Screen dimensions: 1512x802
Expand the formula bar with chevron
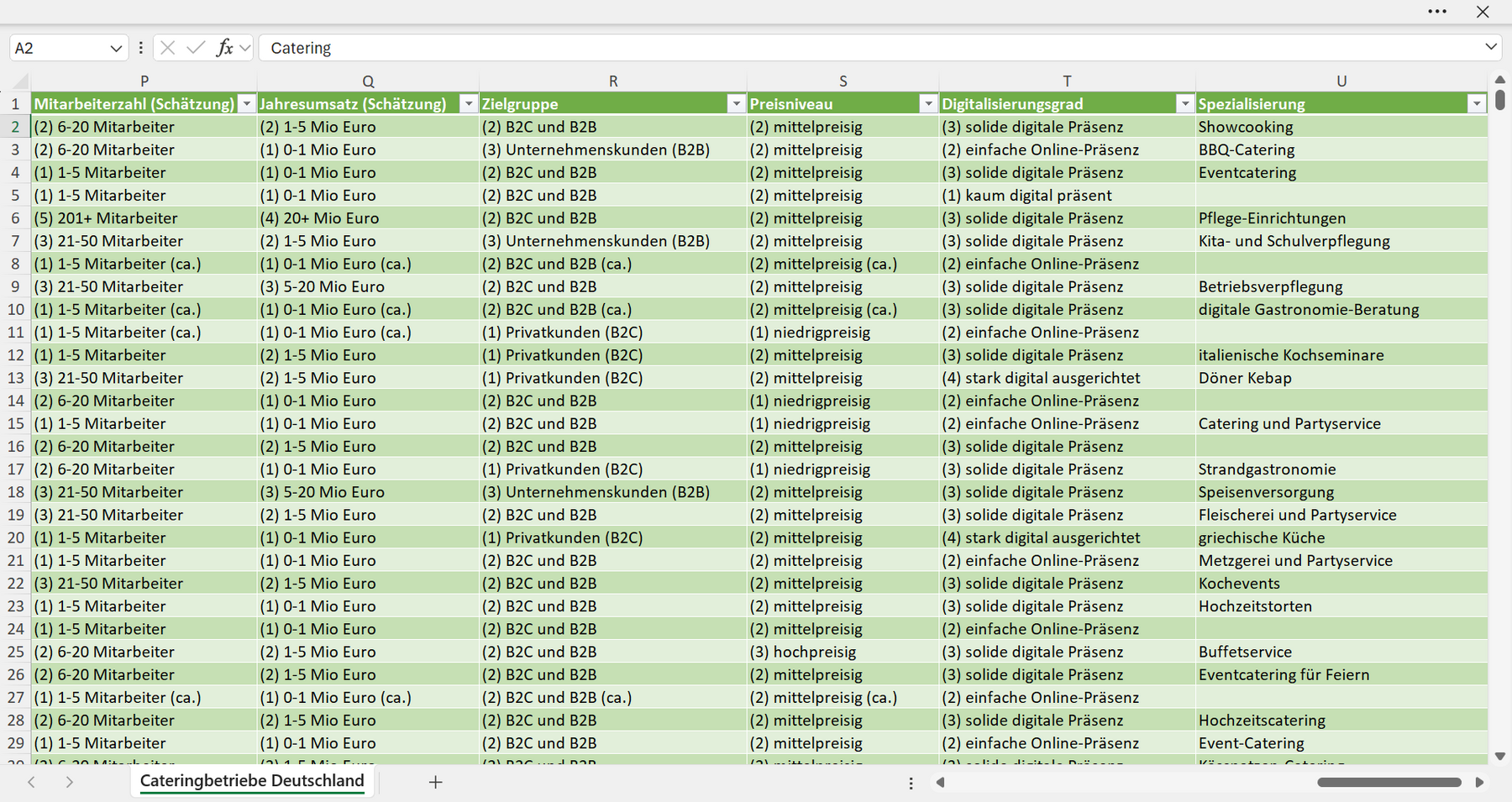coord(1491,47)
